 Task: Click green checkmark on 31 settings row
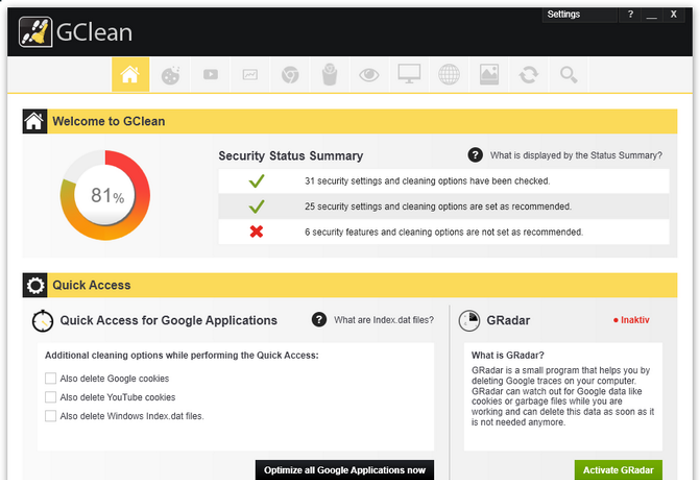(x=257, y=181)
